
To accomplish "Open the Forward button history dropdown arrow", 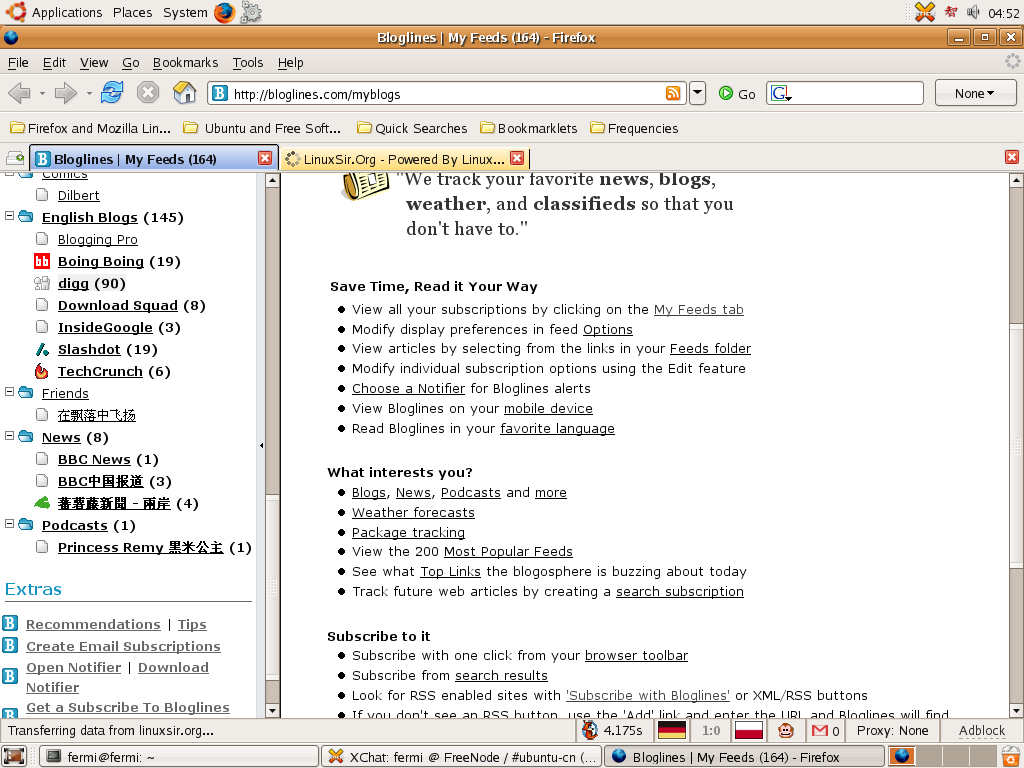I will click(88, 93).
